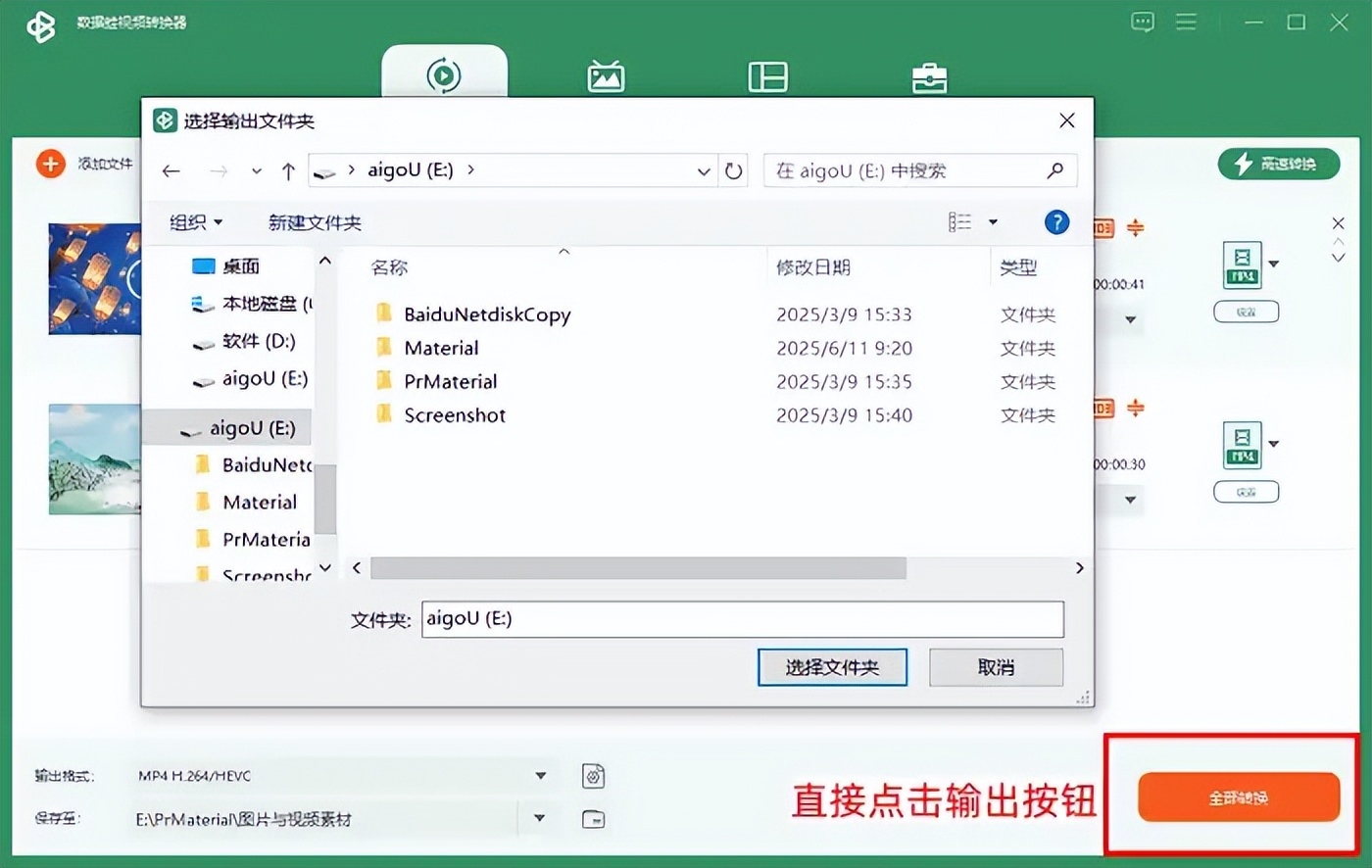This screenshot has width=1372, height=868.
Task: Select the Screenshot folder in the file list
Action: (x=455, y=414)
